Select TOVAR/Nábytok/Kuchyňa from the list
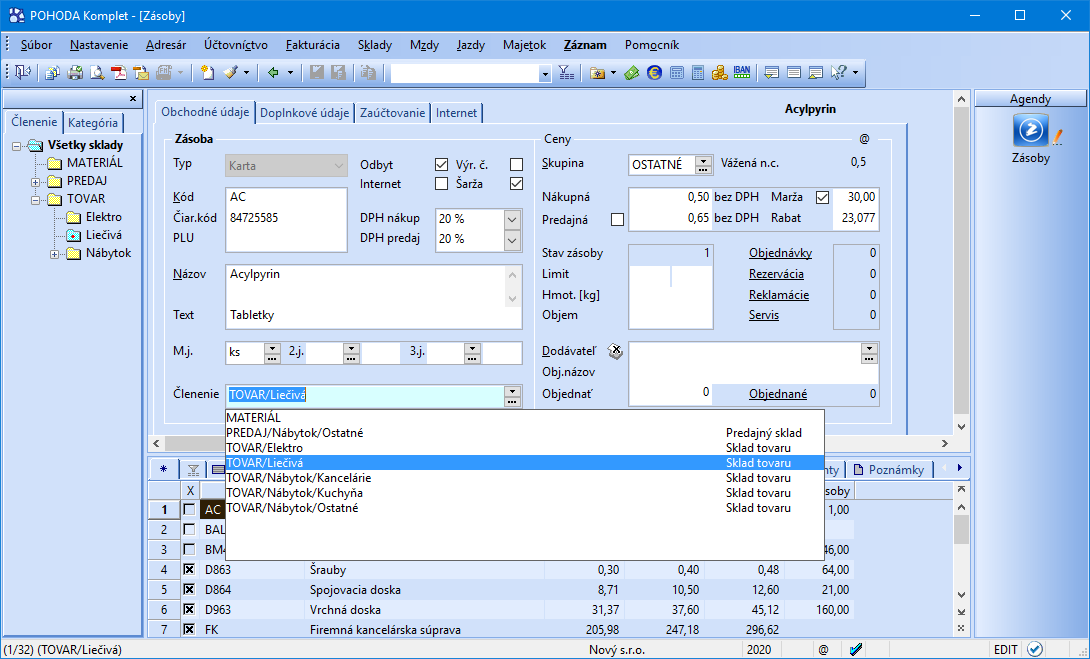 (x=294, y=493)
